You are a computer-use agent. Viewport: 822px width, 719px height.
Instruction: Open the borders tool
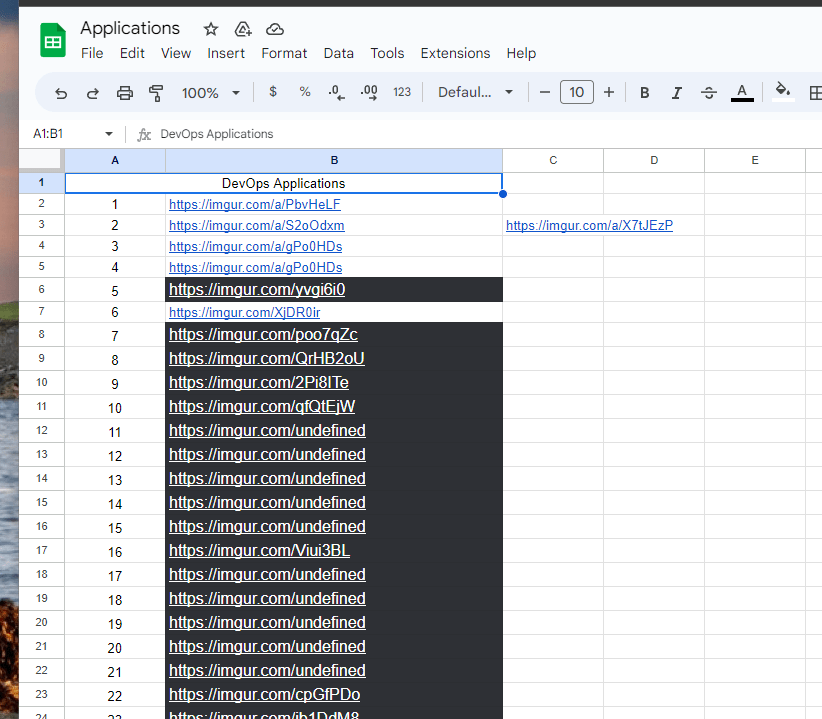(x=815, y=93)
